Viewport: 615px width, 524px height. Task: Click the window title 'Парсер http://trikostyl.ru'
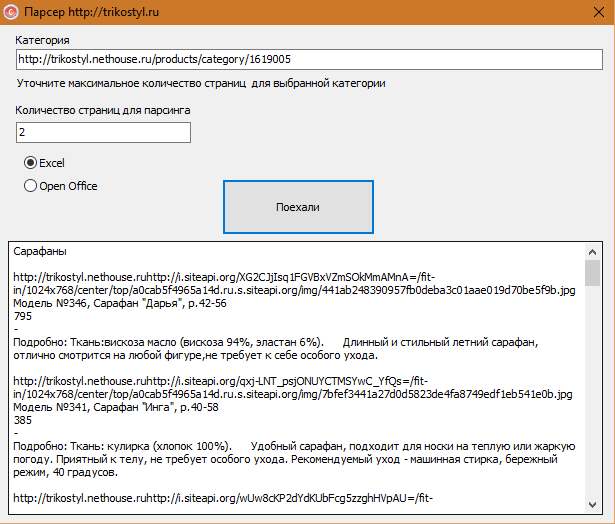pyautogui.click(x=86, y=11)
